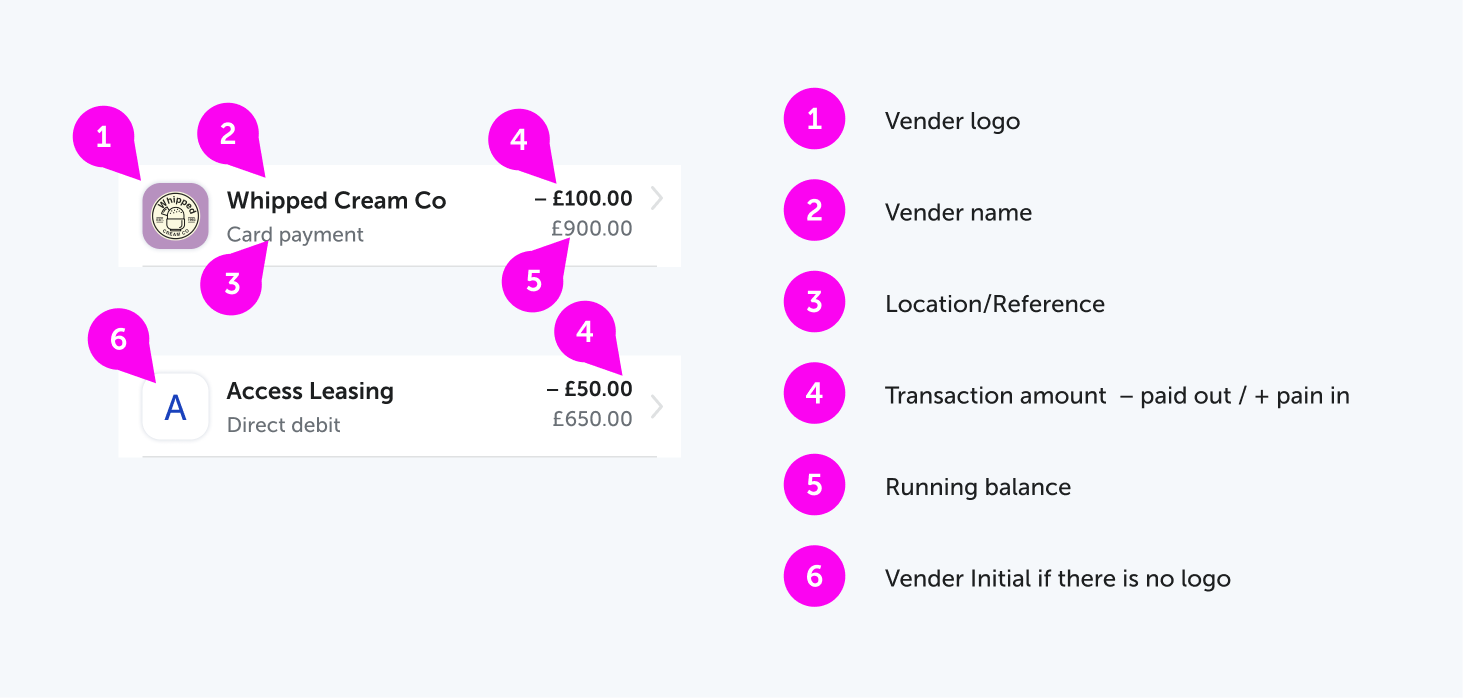The width and height of the screenshot is (1463, 698).
Task: Click legend badge 2 beside Vender name
Action: click(814, 210)
